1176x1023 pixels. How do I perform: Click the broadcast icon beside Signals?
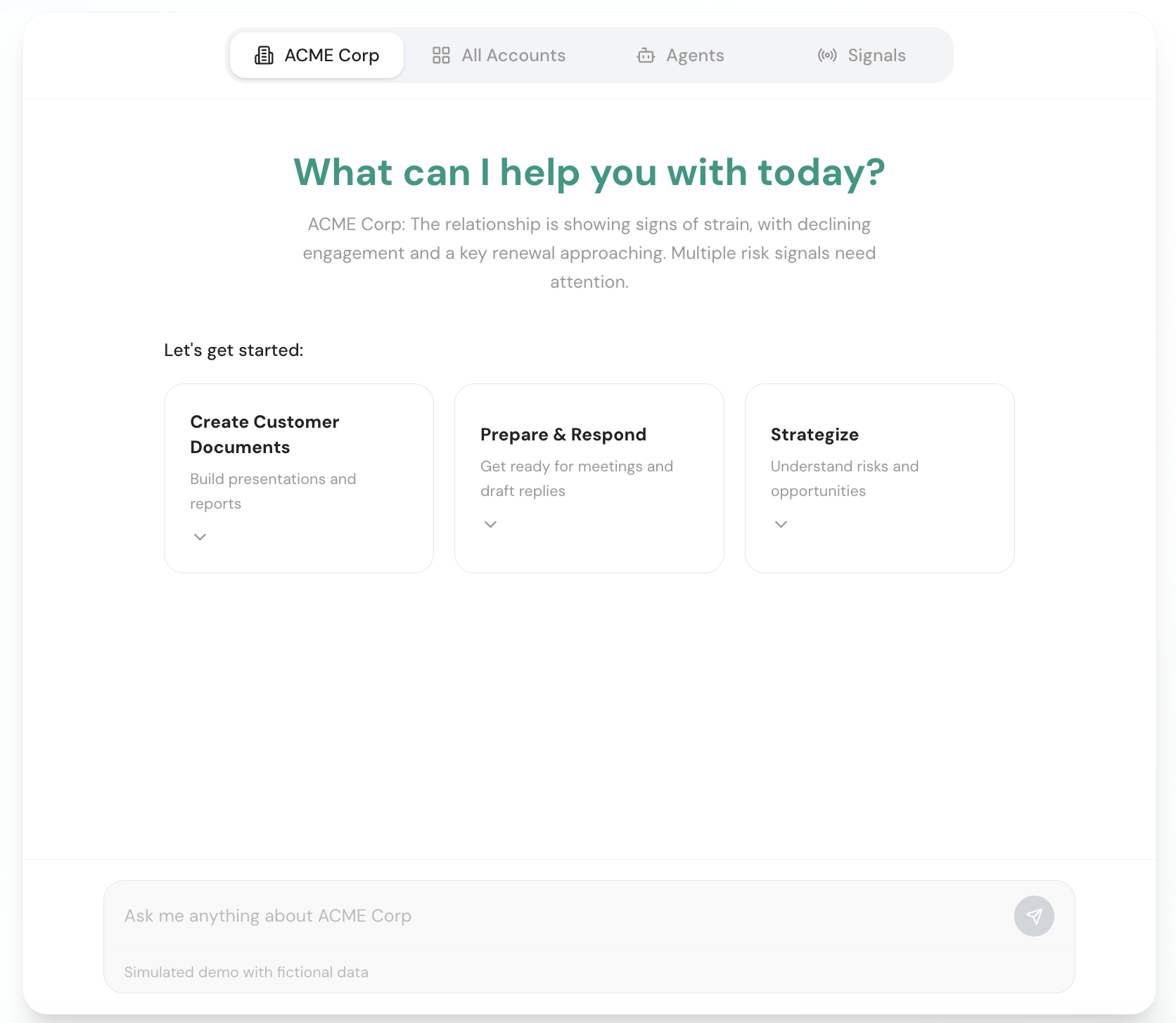(827, 56)
